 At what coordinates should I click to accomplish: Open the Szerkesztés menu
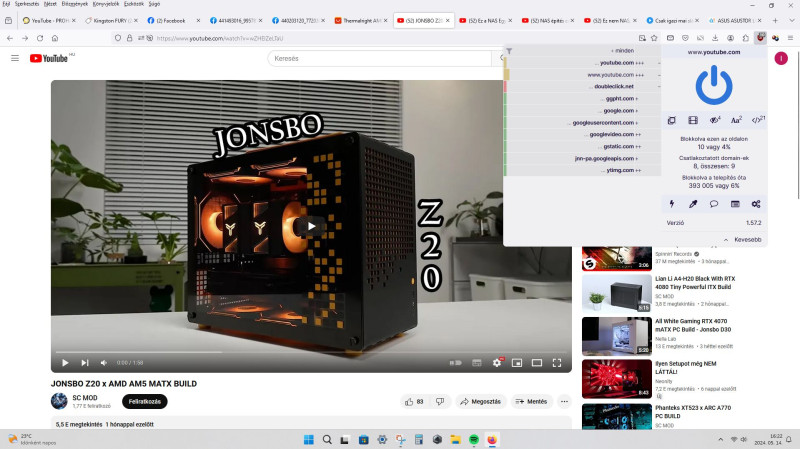(27, 4)
